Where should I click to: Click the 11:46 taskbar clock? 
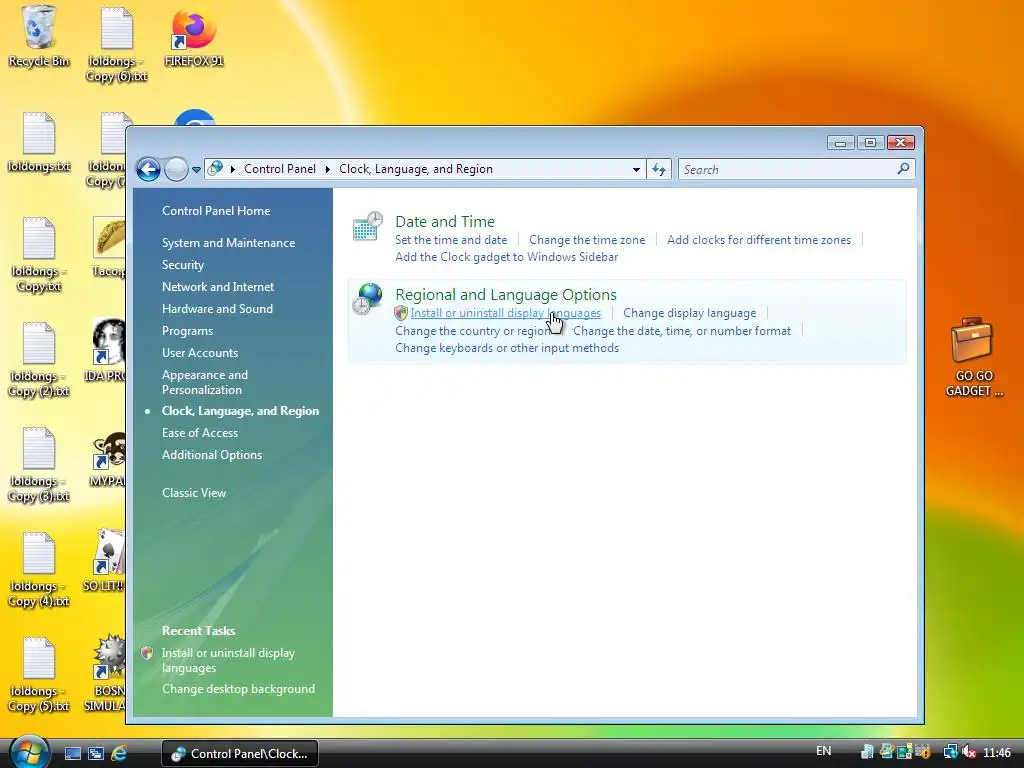997,753
